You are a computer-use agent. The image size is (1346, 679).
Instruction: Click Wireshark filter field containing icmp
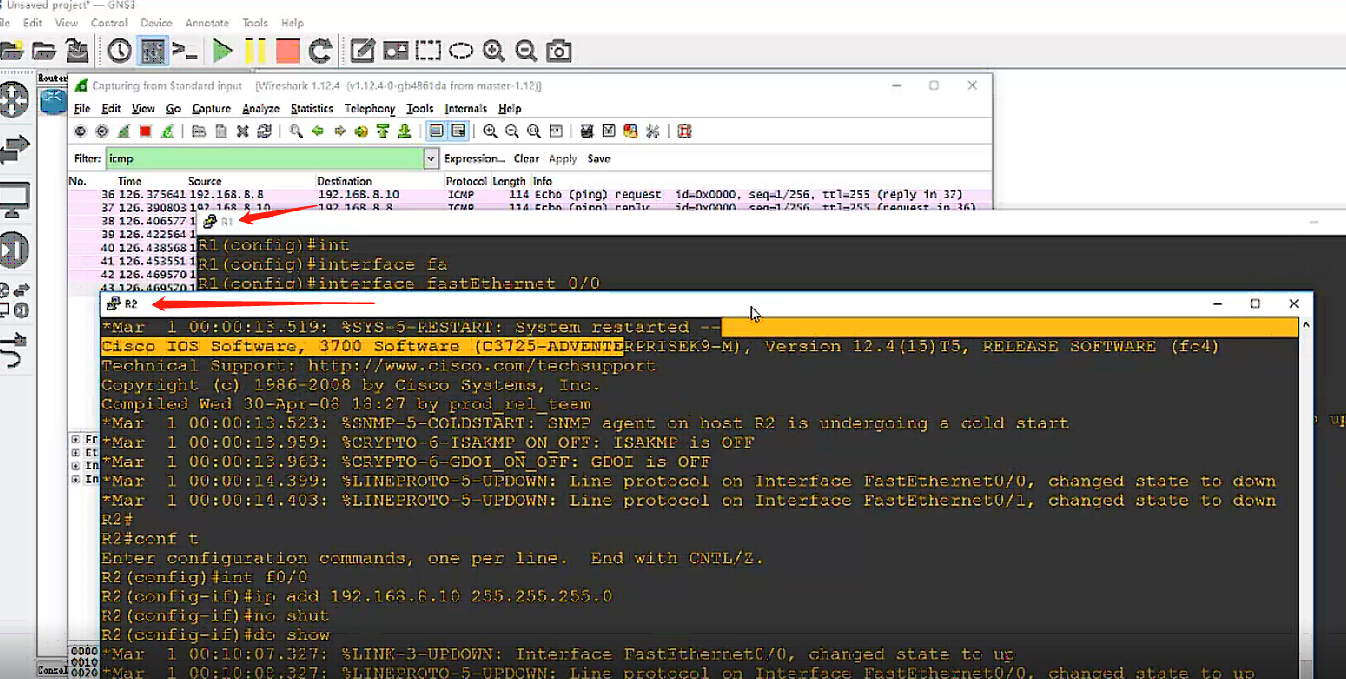coord(264,158)
